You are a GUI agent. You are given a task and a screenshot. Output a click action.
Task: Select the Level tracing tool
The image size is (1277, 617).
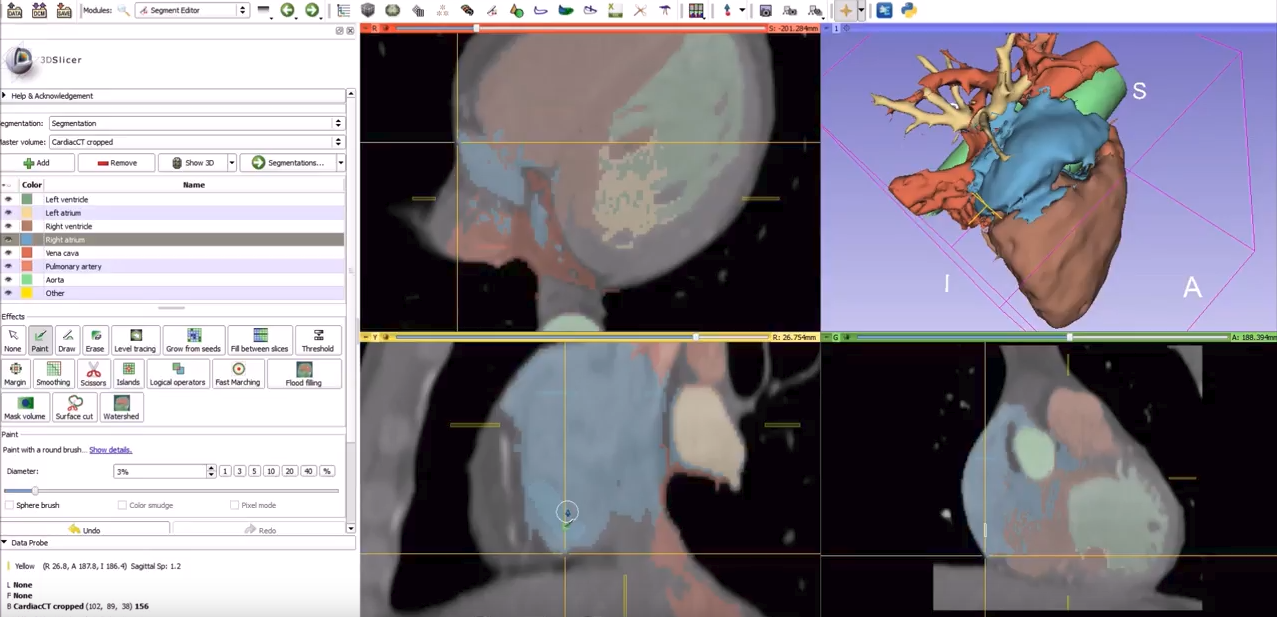[x=135, y=341]
